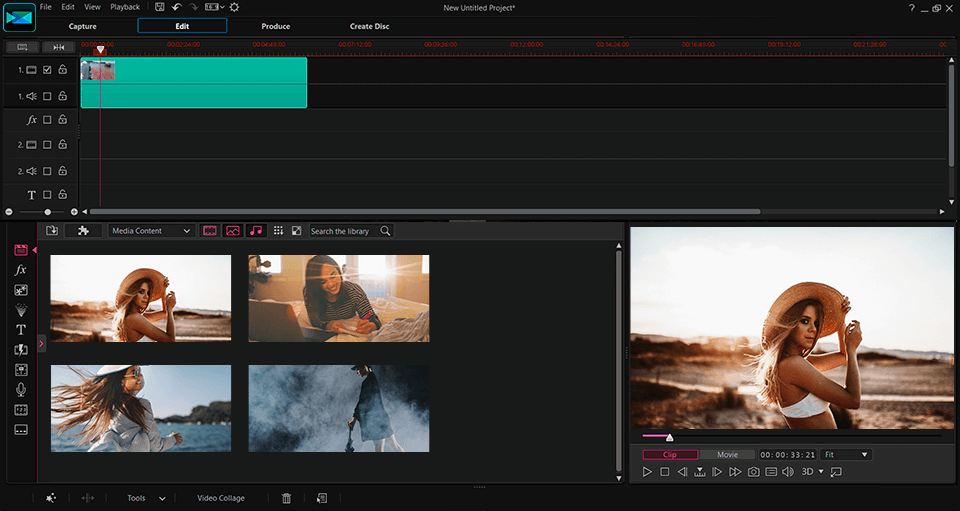The width and height of the screenshot is (960, 511).
Task: Switch library to grid view icon
Action: pyautogui.click(x=278, y=231)
